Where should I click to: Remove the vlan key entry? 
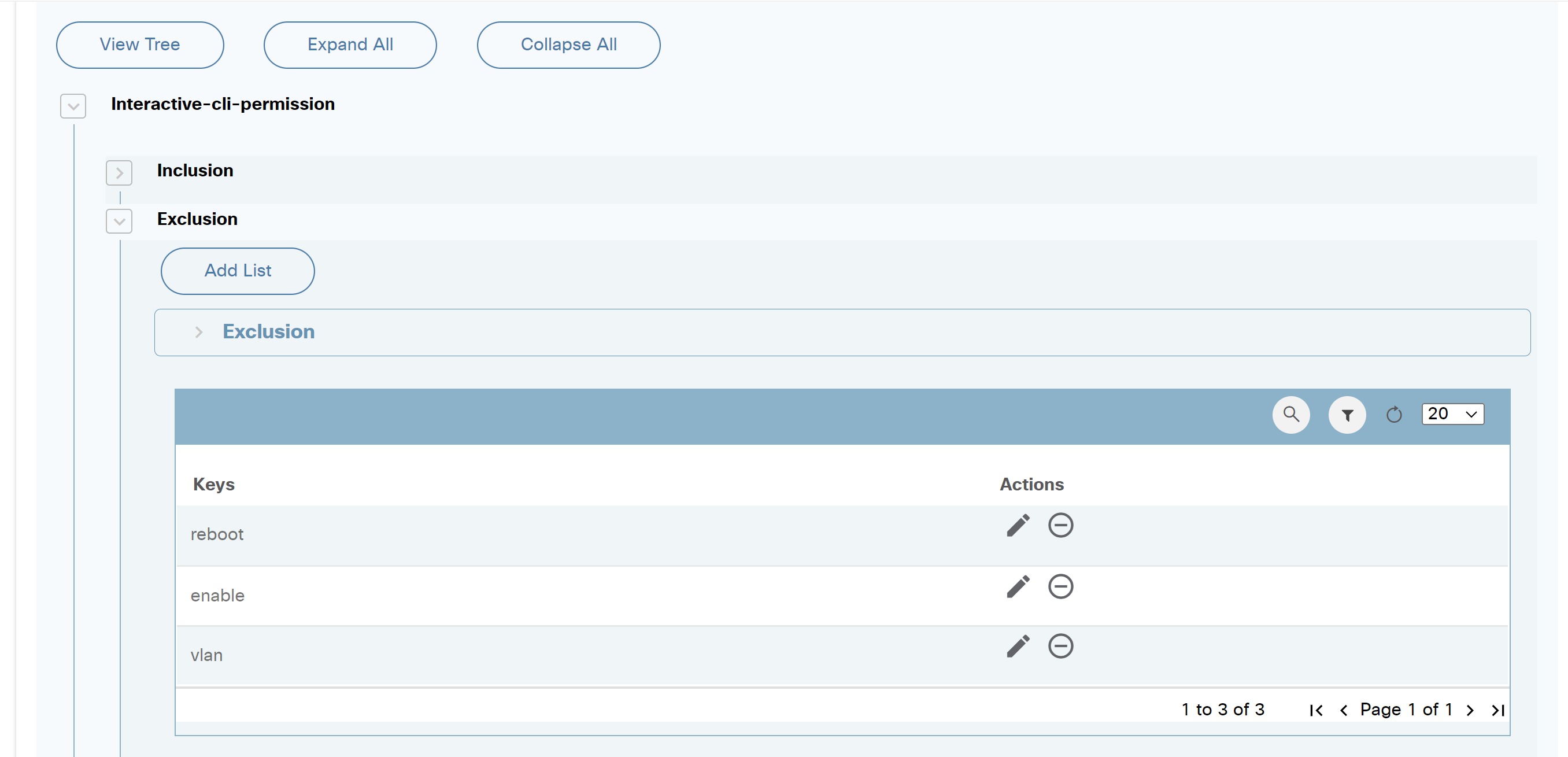(1060, 646)
